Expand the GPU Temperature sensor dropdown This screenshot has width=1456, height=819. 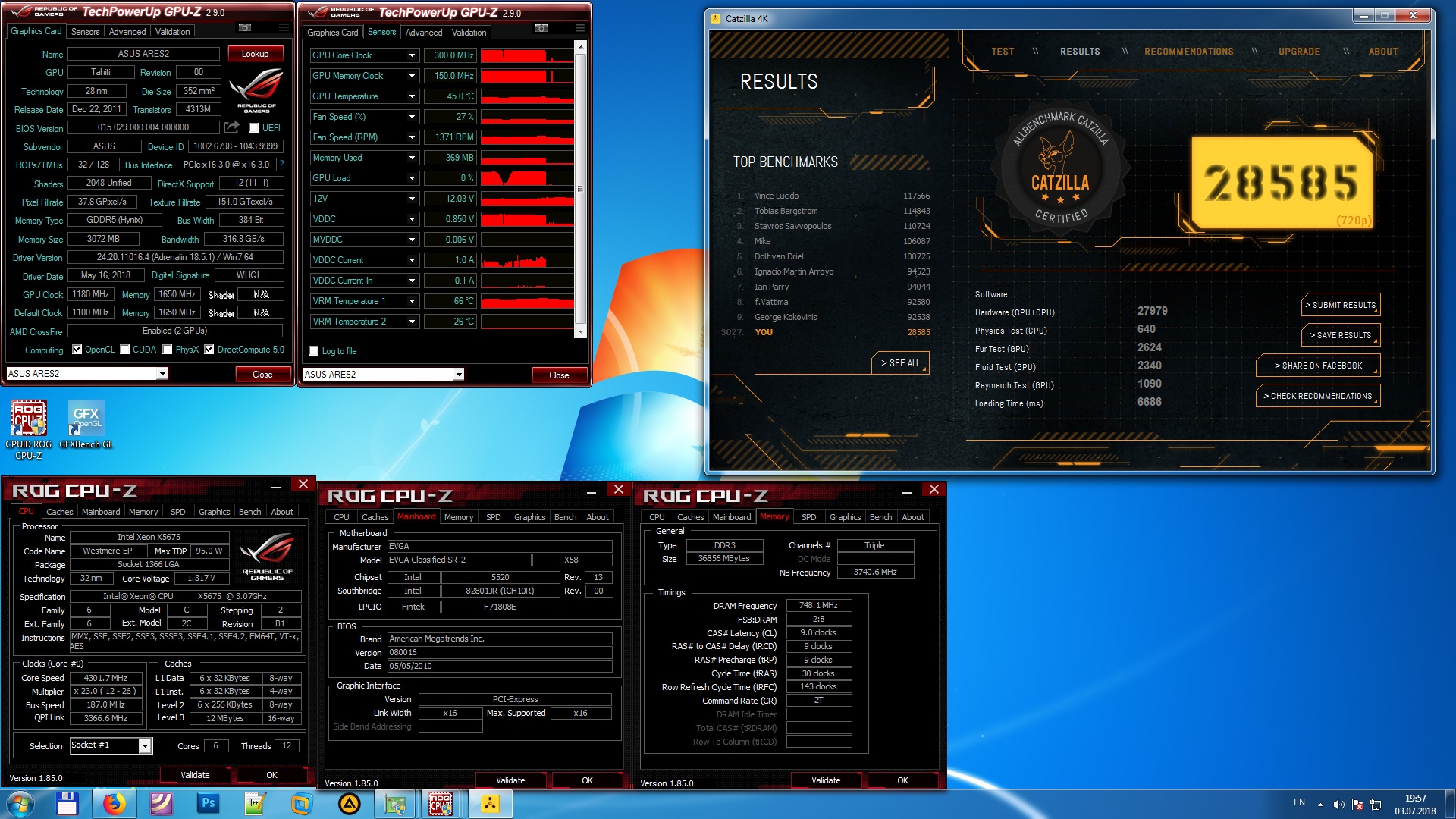tap(412, 96)
